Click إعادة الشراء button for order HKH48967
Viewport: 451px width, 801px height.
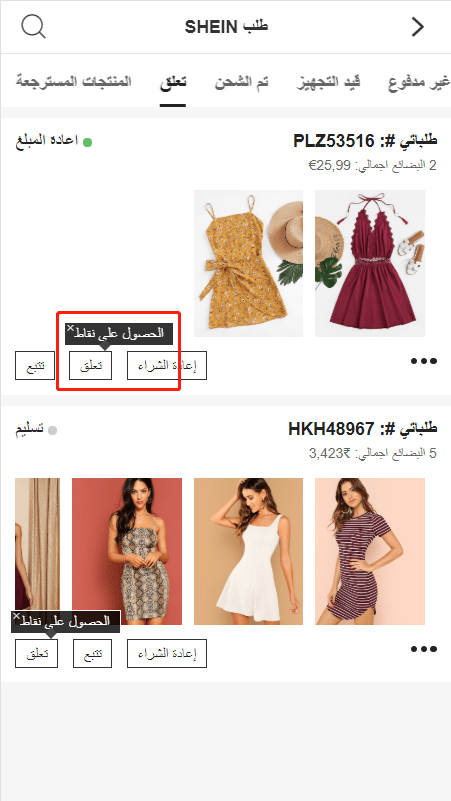click(167, 653)
